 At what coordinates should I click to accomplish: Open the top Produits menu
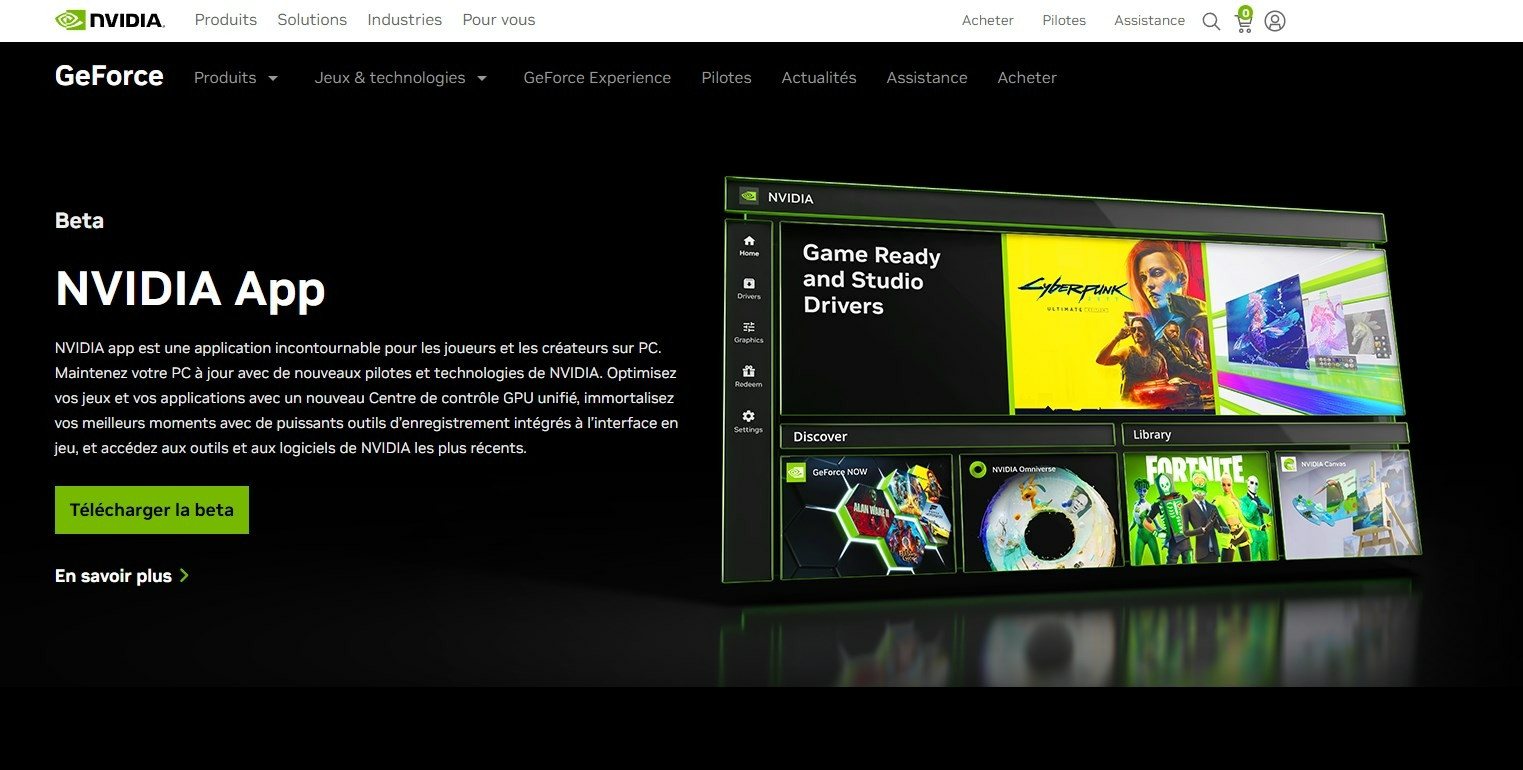(x=226, y=20)
